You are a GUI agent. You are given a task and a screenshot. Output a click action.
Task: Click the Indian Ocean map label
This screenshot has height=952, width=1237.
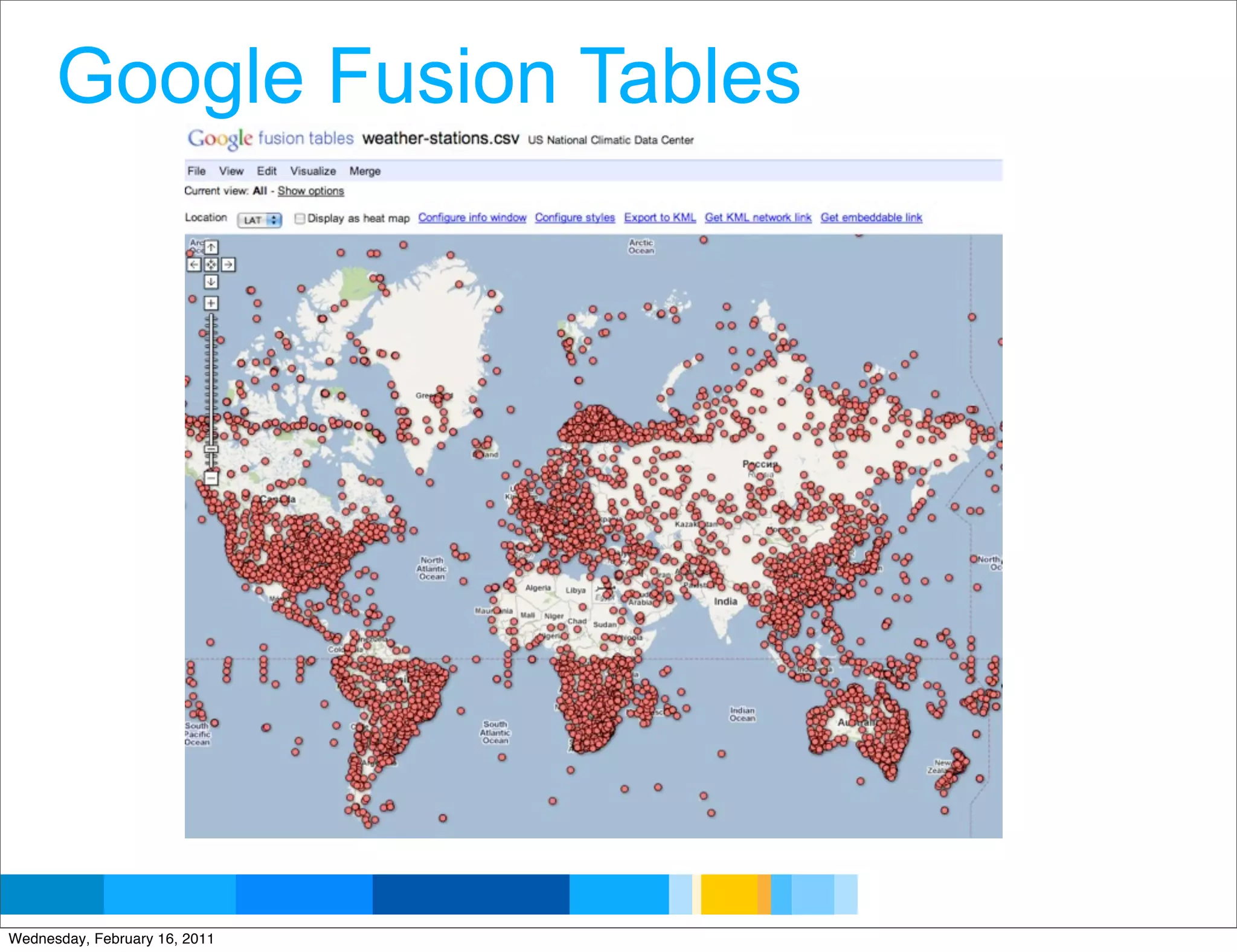coord(742,714)
